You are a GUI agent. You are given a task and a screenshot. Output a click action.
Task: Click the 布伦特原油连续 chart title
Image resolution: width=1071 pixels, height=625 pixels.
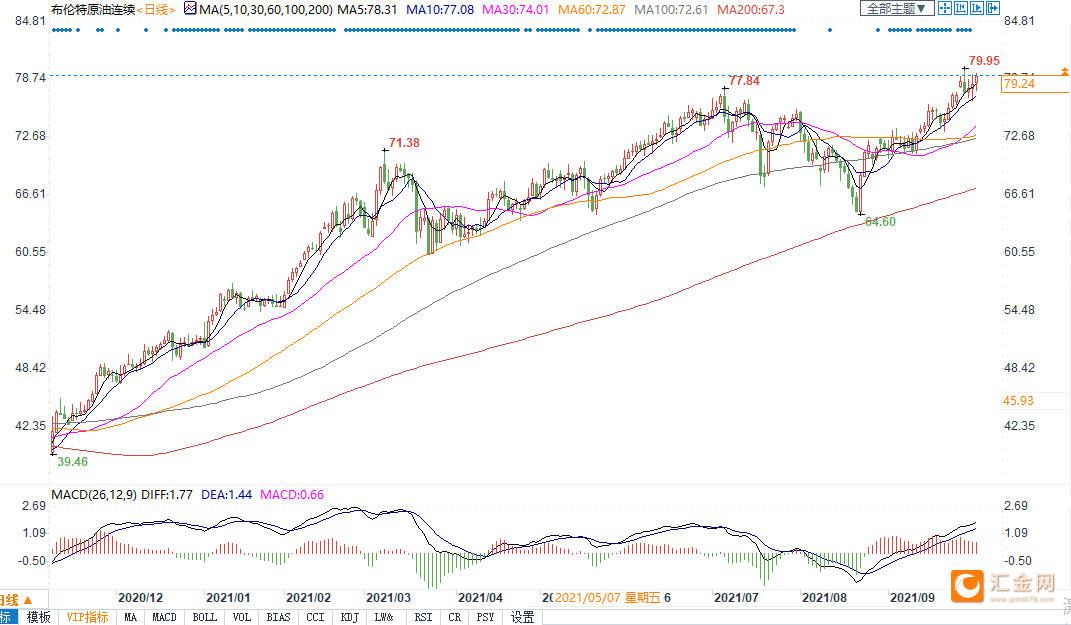point(93,10)
